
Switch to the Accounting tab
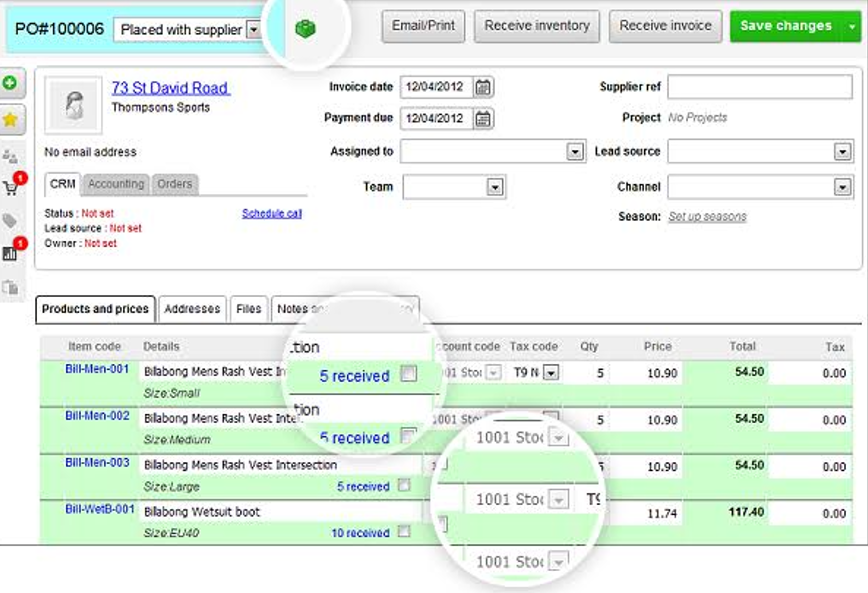tap(117, 184)
